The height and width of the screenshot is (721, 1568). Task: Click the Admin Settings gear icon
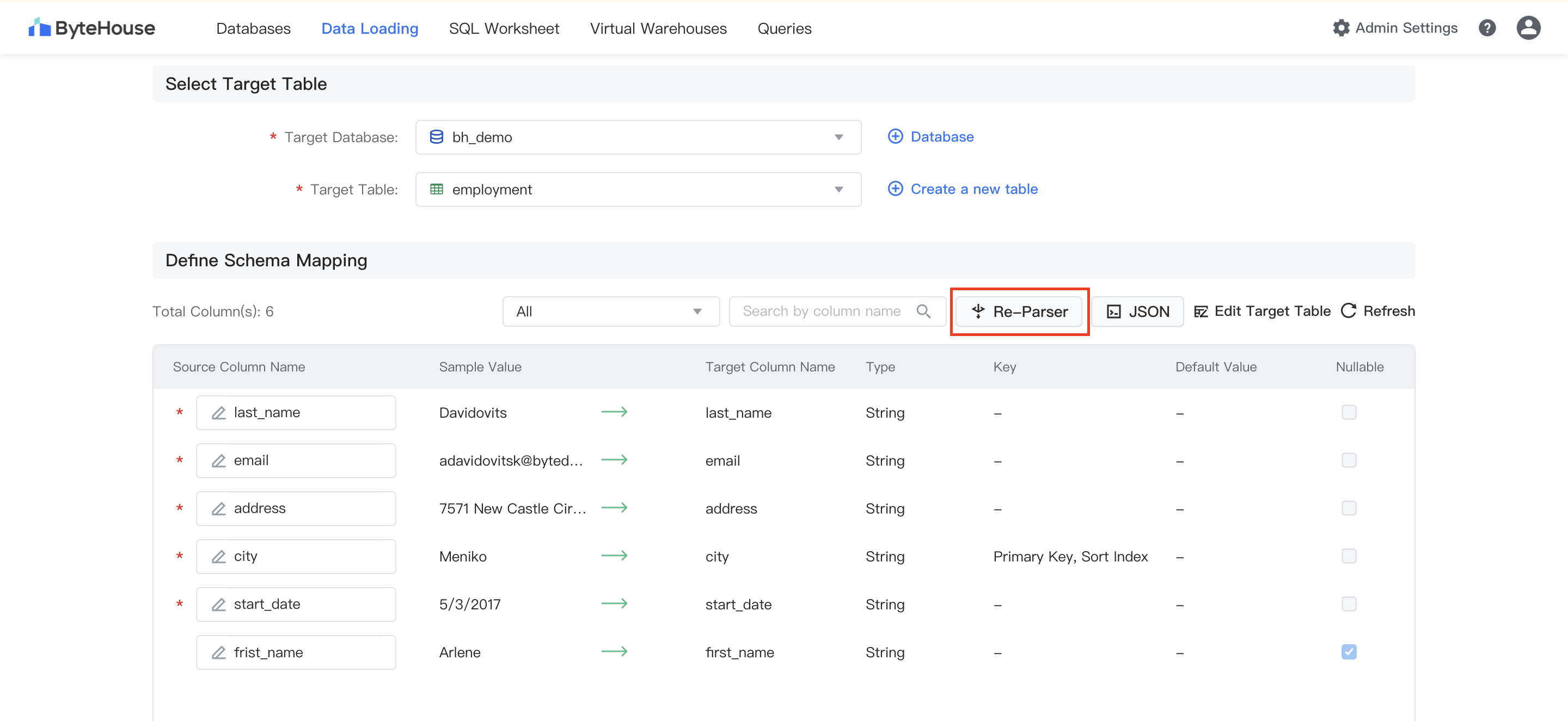coord(1340,28)
